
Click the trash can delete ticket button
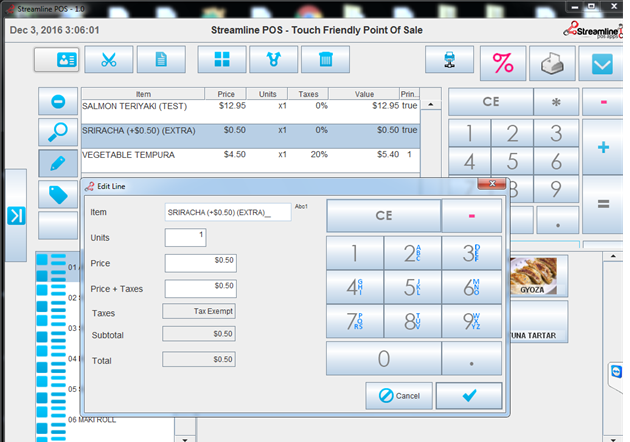pos(325,59)
